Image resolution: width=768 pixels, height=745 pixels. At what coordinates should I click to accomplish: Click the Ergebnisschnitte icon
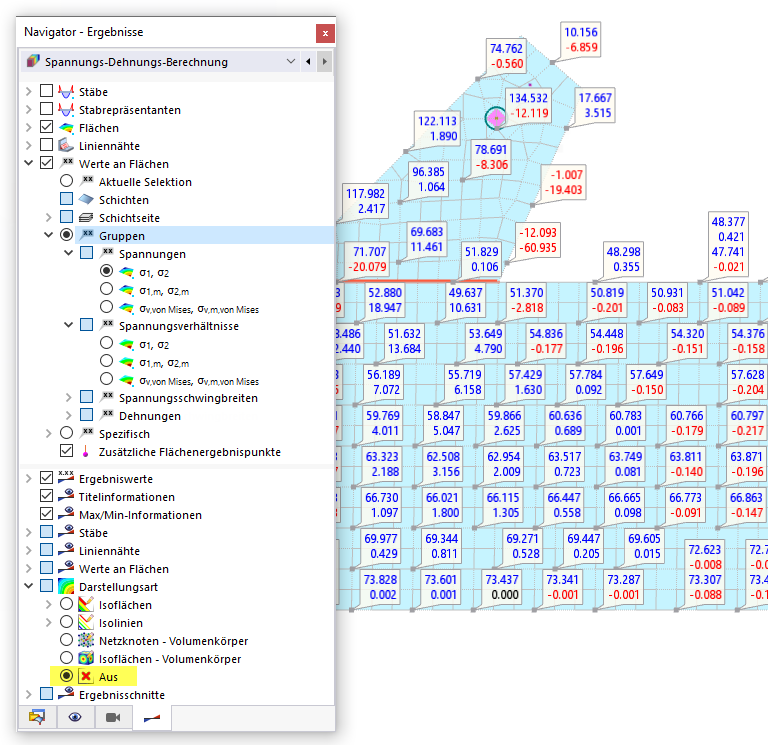click(66, 694)
